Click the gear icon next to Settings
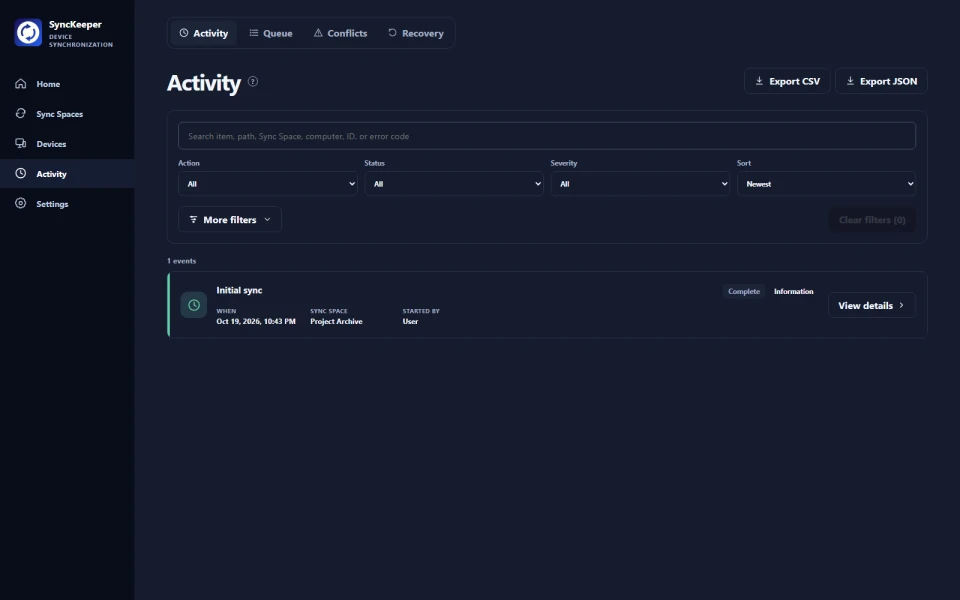Image resolution: width=960 pixels, height=600 pixels. coord(21,203)
